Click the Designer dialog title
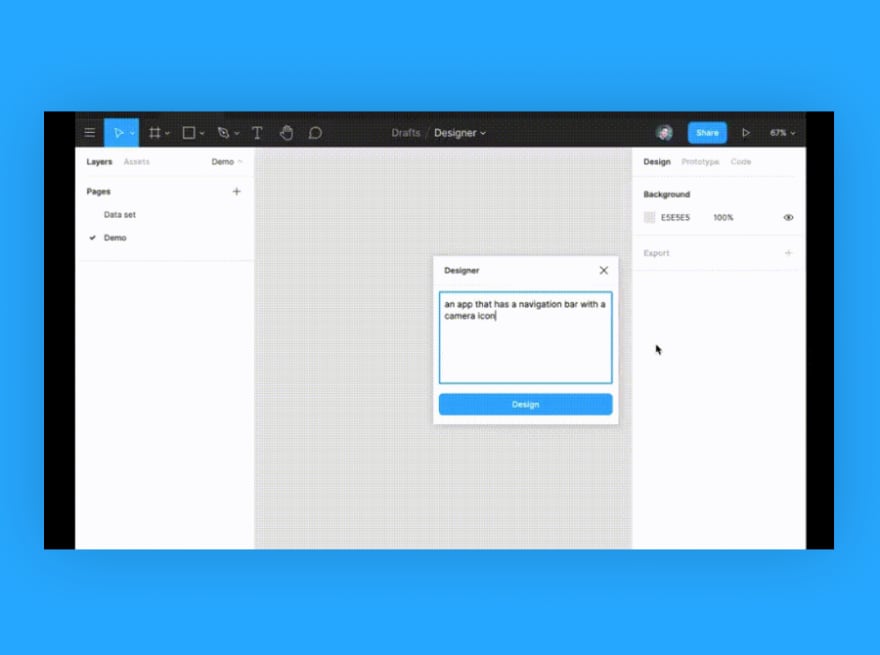This screenshot has height=655, width=880. pos(461,271)
